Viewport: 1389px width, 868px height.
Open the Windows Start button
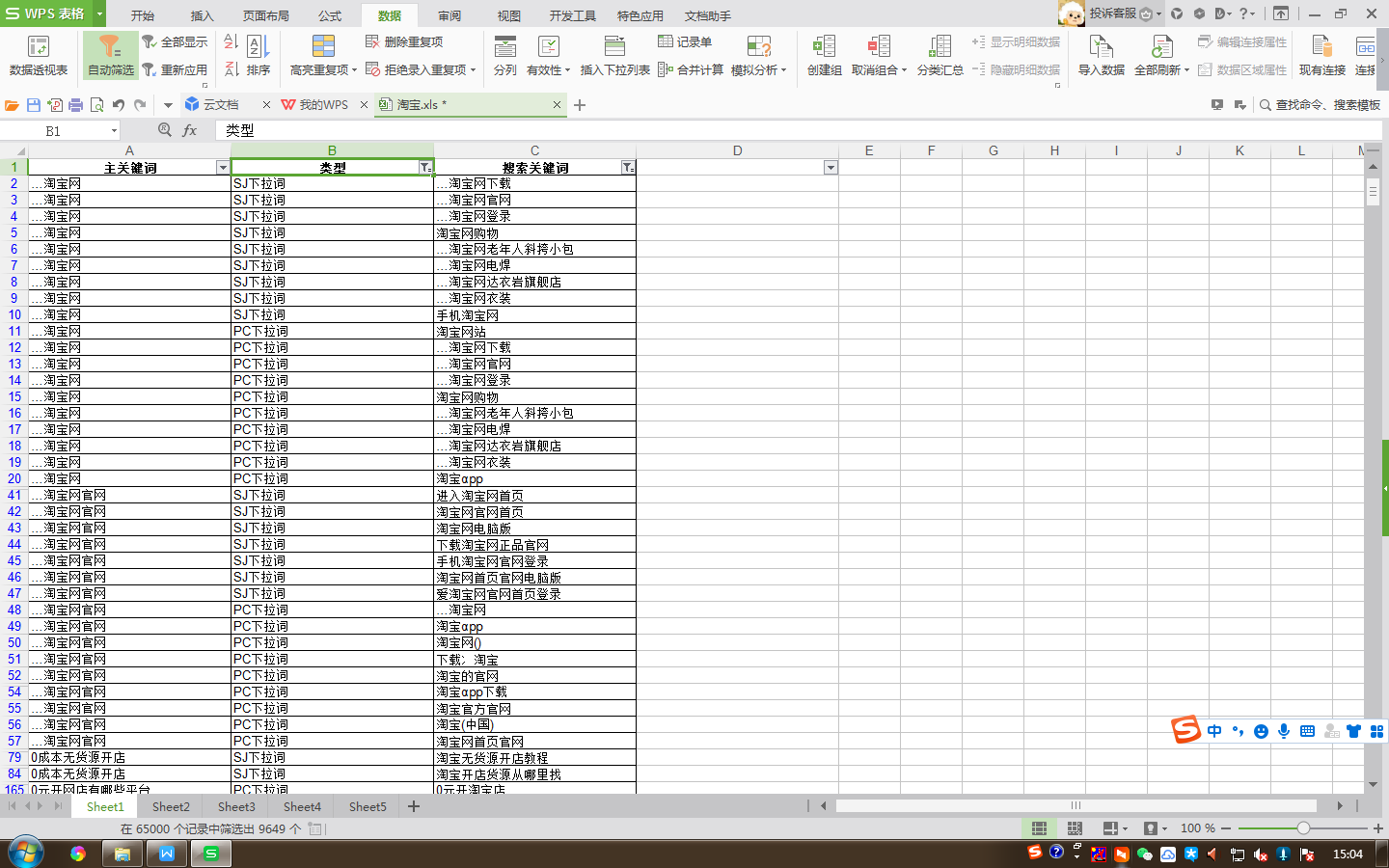point(25,853)
